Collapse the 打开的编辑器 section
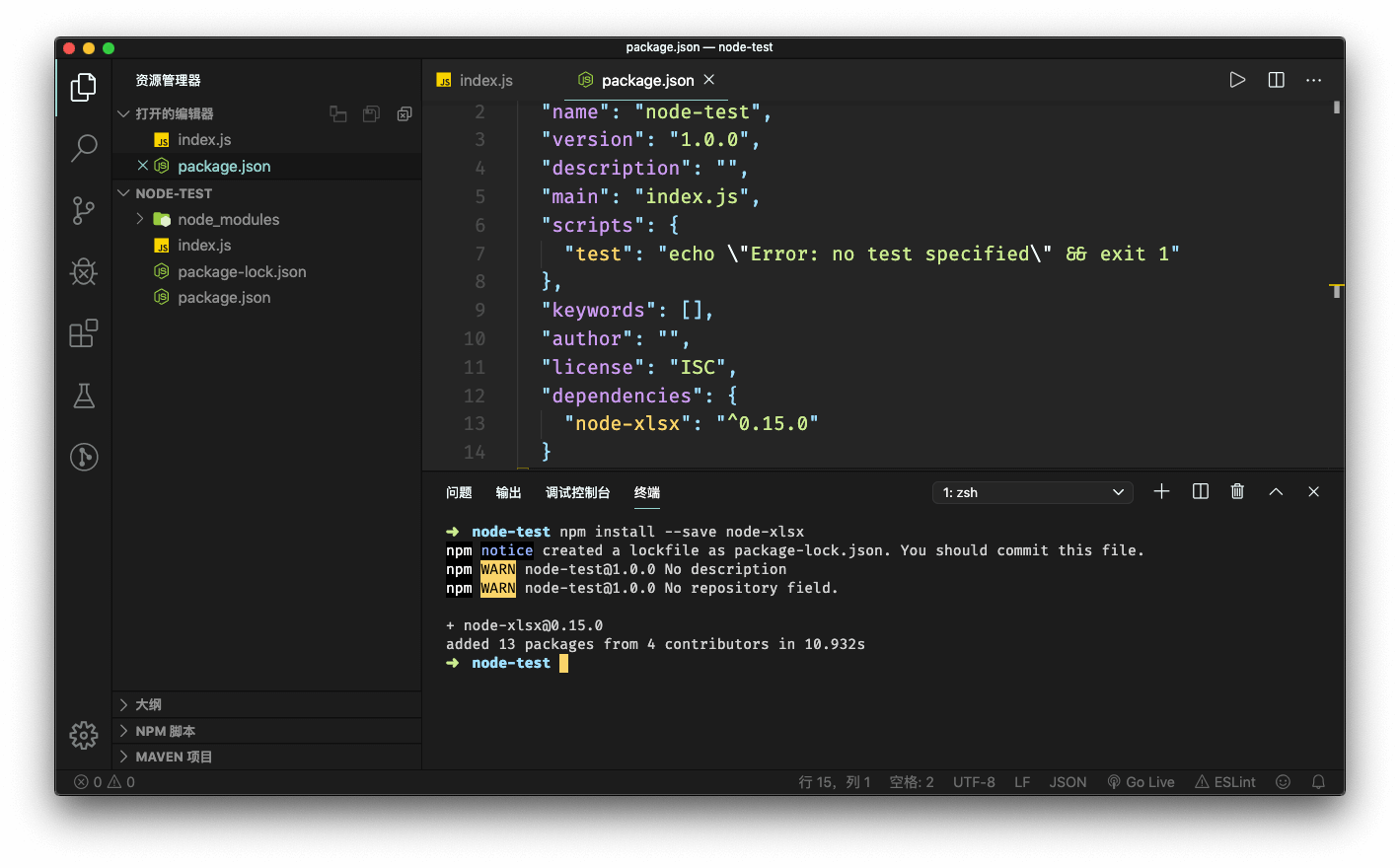This screenshot has width=1400, height=868. pyautogui.click(x=174, y=114)
